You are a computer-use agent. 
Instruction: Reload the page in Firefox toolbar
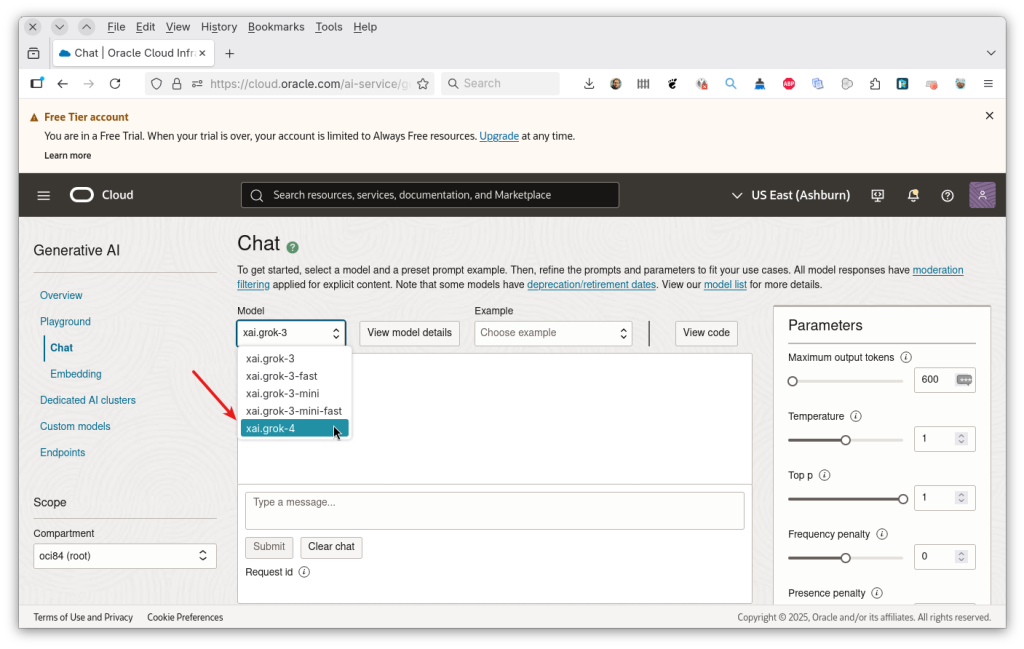pos(115,84)
